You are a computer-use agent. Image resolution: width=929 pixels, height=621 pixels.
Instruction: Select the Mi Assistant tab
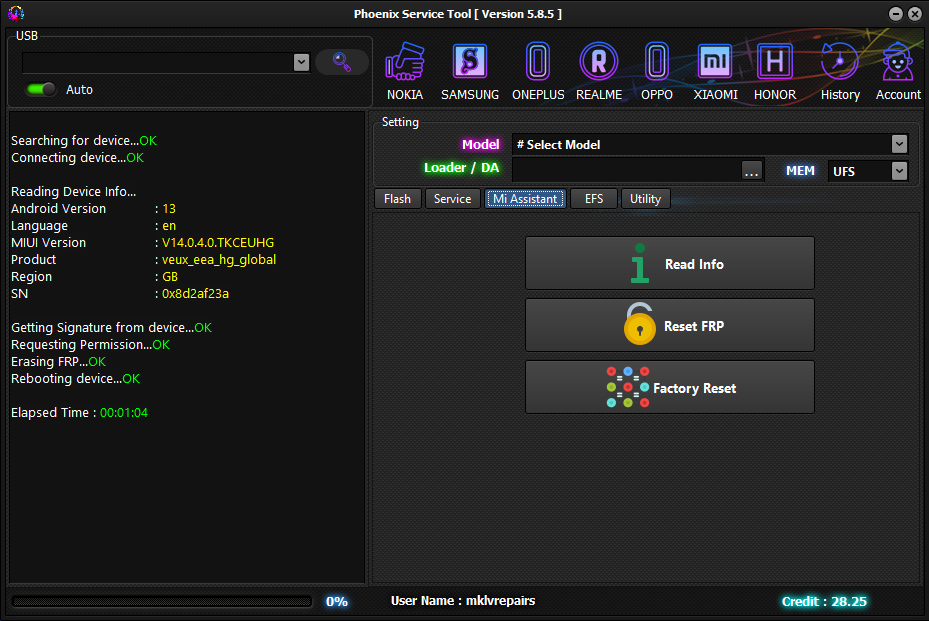[x=526, y=199]
